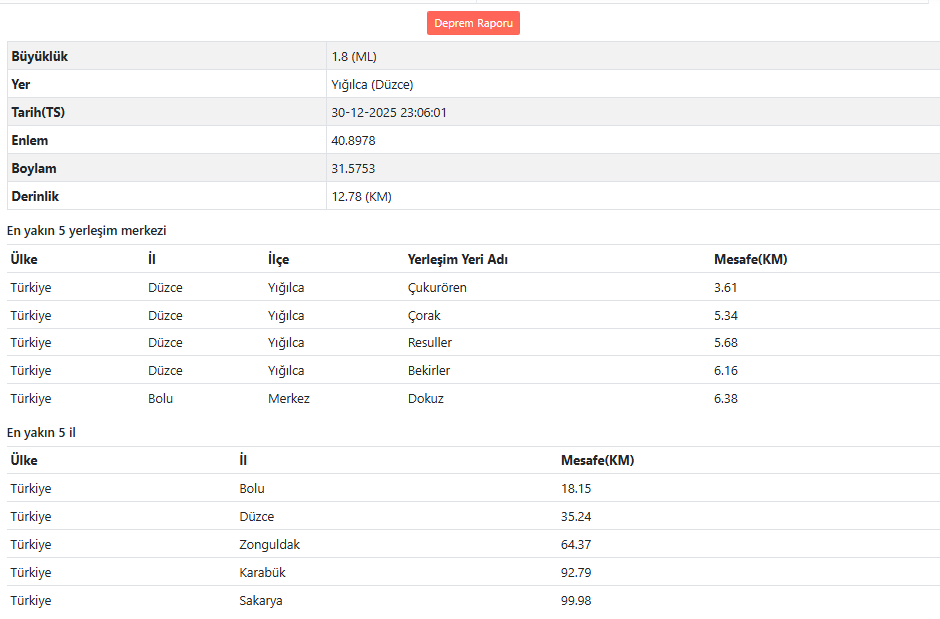Screen dimensions: 940x619
Task: Click the Derinlik row label
Action: tap(35, 197)
